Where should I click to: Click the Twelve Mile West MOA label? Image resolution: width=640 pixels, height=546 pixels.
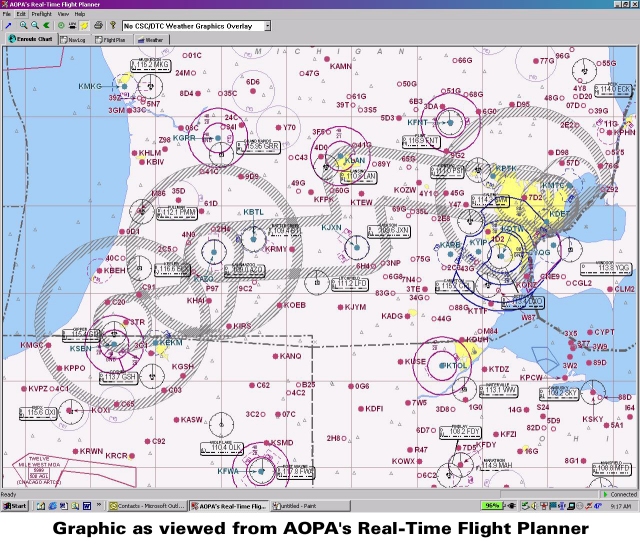click(39, 470)
